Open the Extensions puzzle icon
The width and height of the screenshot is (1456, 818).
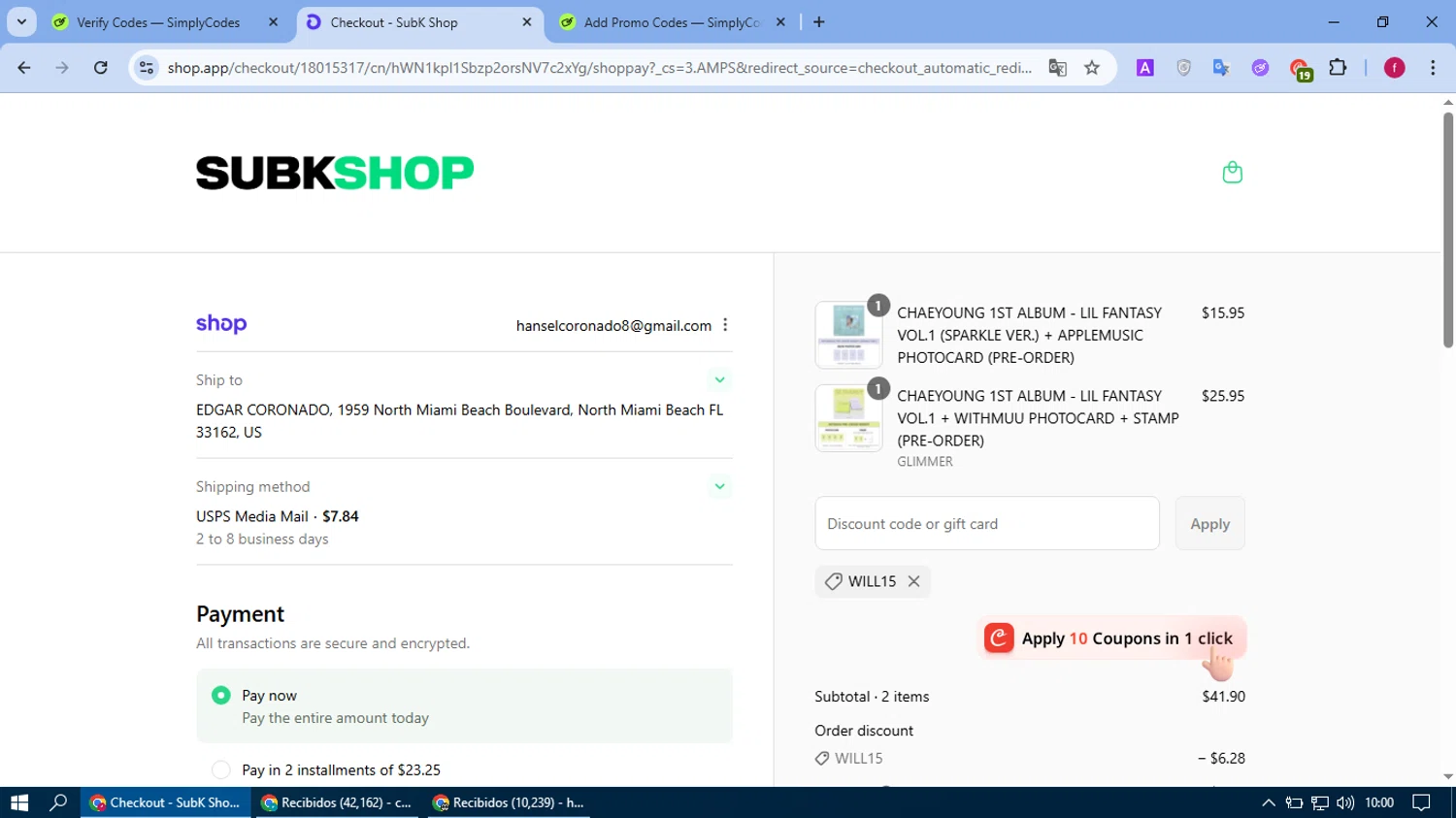point(1338,68)
